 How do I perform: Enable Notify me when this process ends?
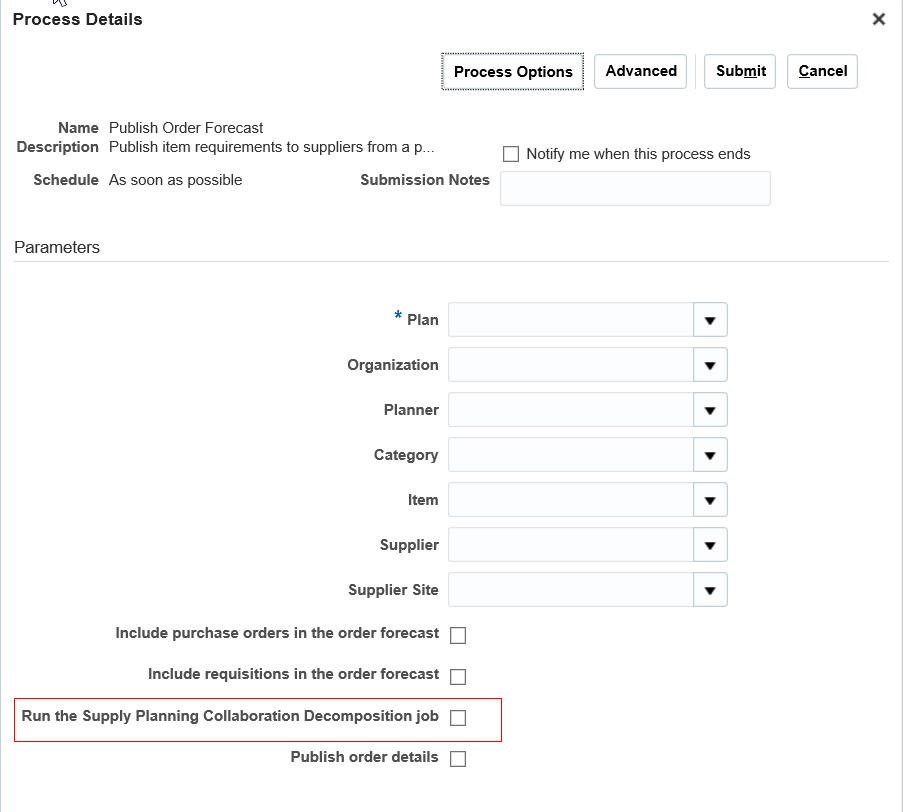tap(511, 154)
